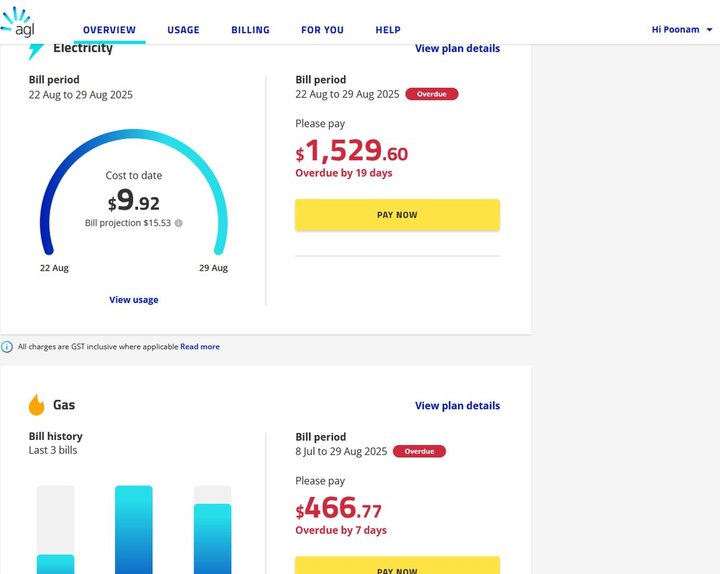
Task: View electricity plan details
Action: 457,49
